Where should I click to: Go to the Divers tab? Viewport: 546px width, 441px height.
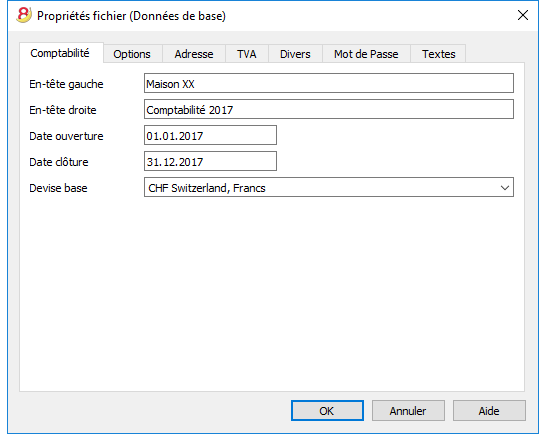[x=295, y=54]
